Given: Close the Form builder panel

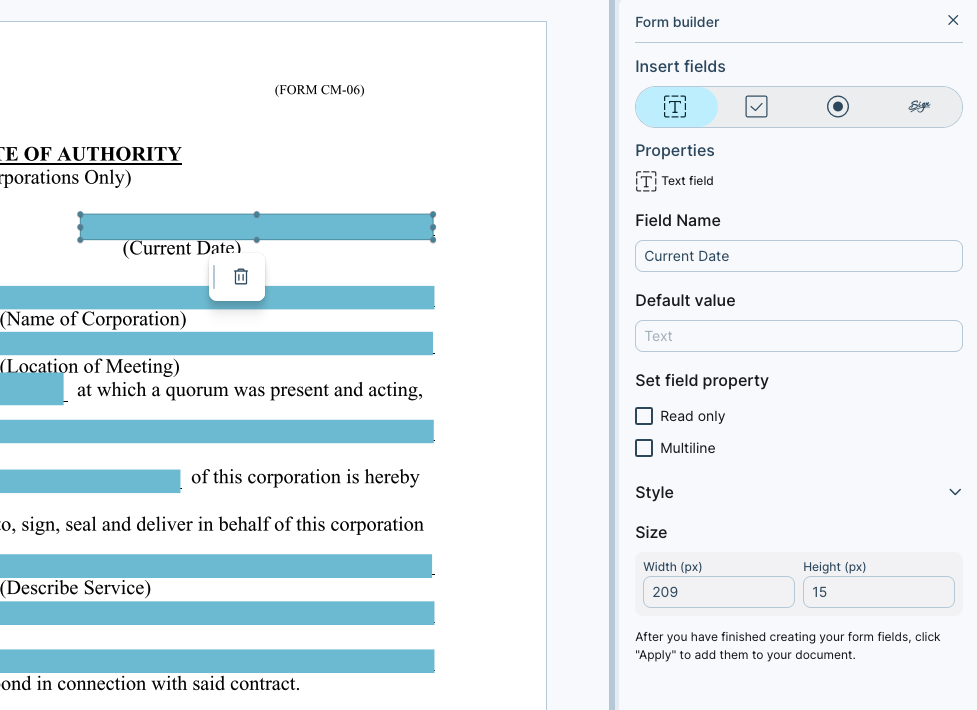Looking at the screenshot, I should click(952, 20).
